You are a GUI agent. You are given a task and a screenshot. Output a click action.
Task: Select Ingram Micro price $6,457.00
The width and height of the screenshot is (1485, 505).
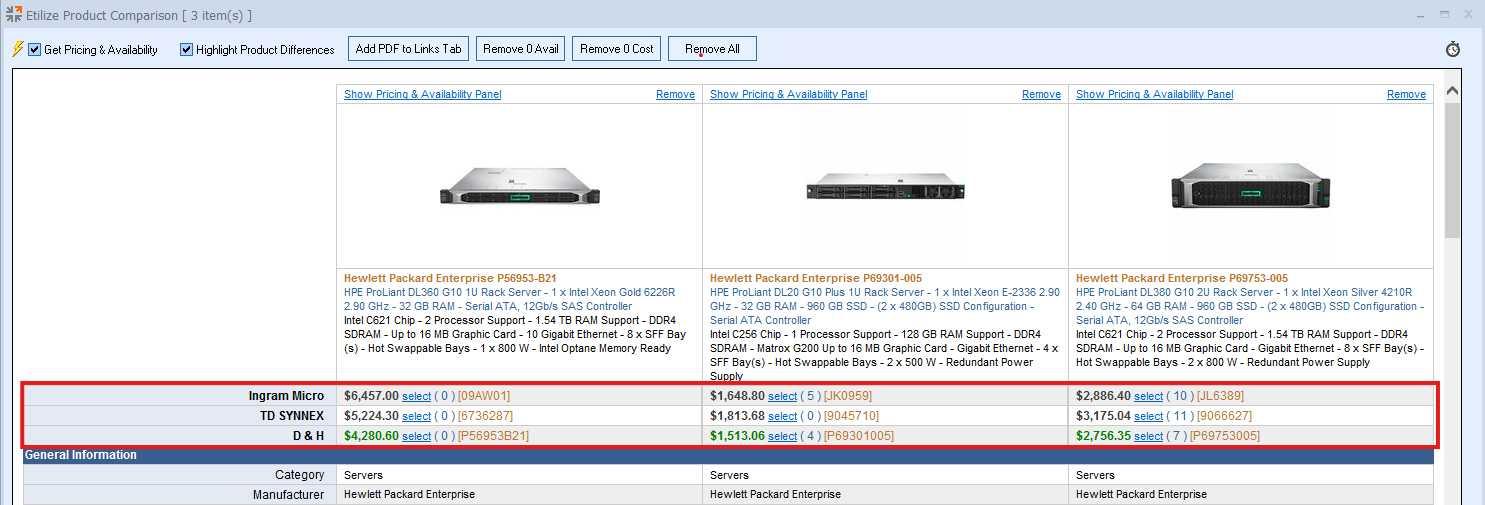pos(416,396)
